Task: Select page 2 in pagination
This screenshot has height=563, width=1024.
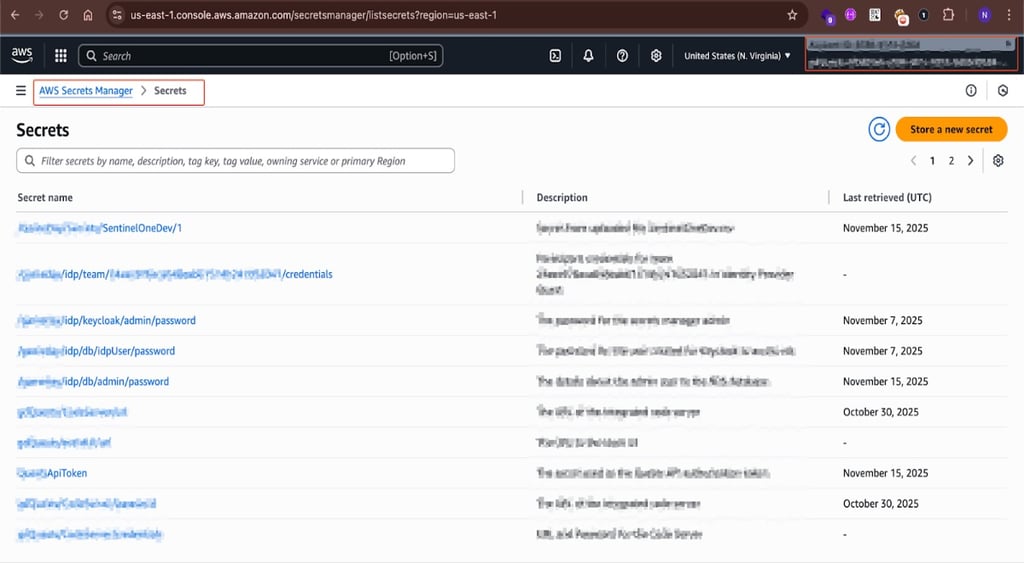Action: pyautogui.click(x=951, y=161)
